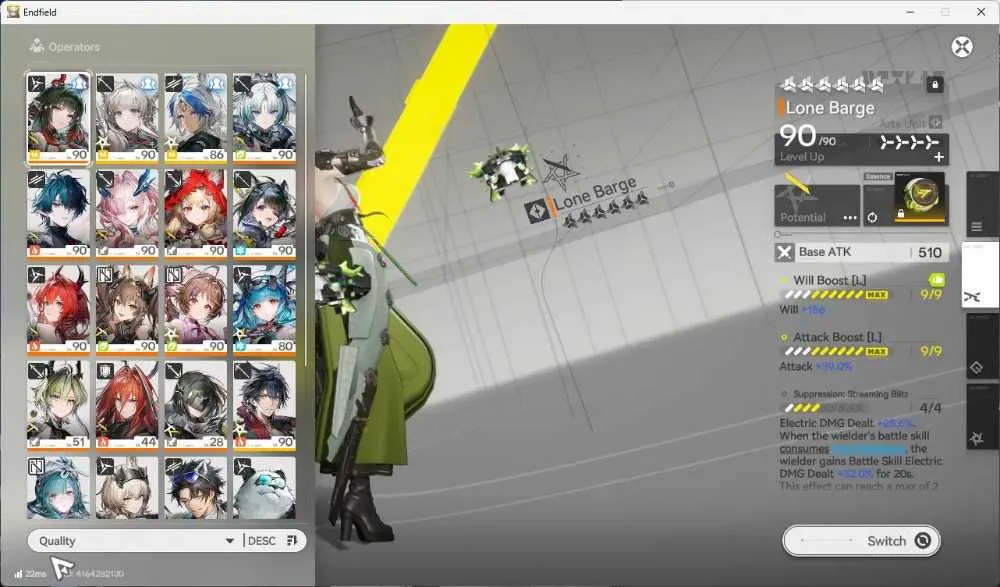Click the operator list scrollbar

click(306, 220)
